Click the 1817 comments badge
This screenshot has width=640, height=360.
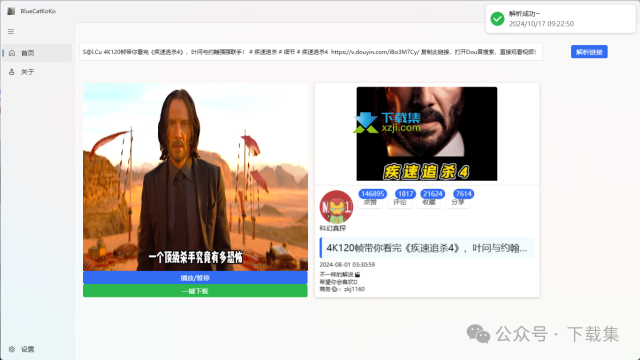(405, 194)
